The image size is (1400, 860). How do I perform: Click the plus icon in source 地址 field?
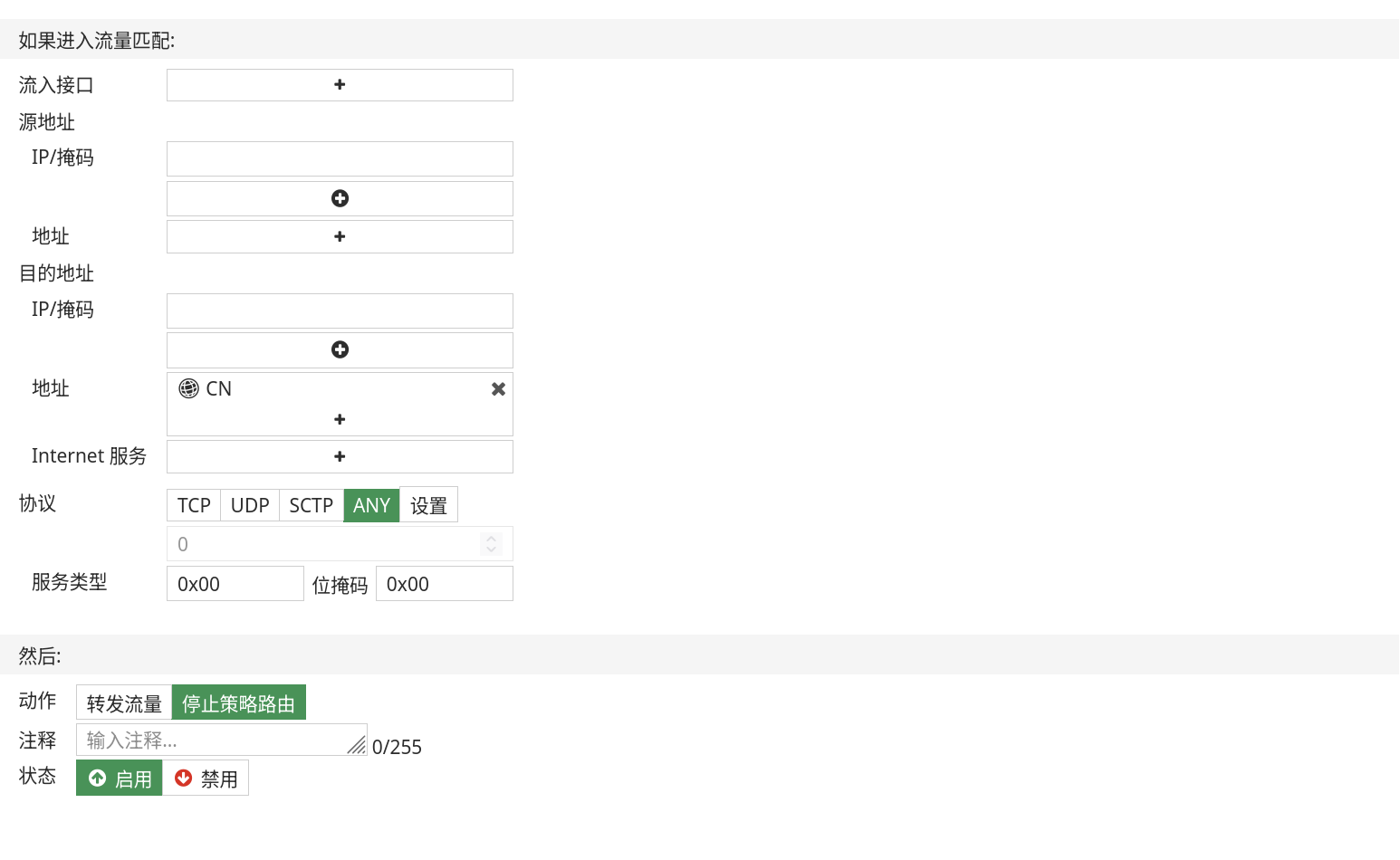click(x=340, y=236)
